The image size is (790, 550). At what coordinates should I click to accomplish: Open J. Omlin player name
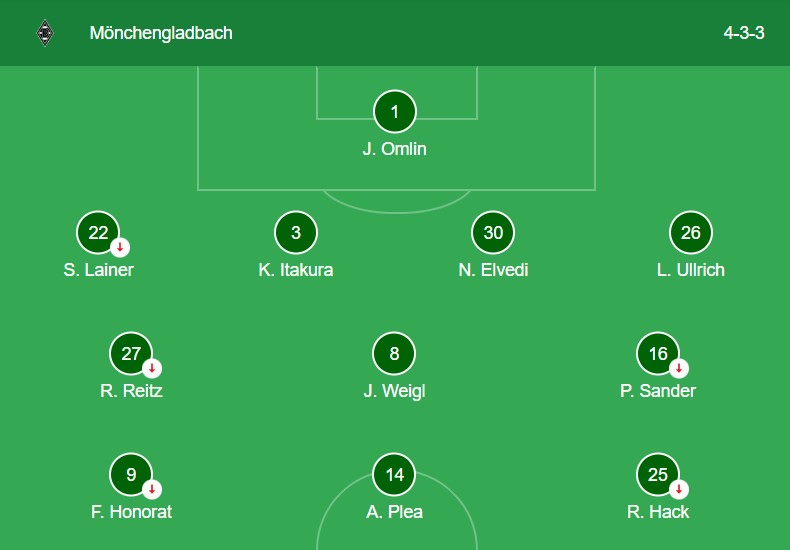[394, 149]
